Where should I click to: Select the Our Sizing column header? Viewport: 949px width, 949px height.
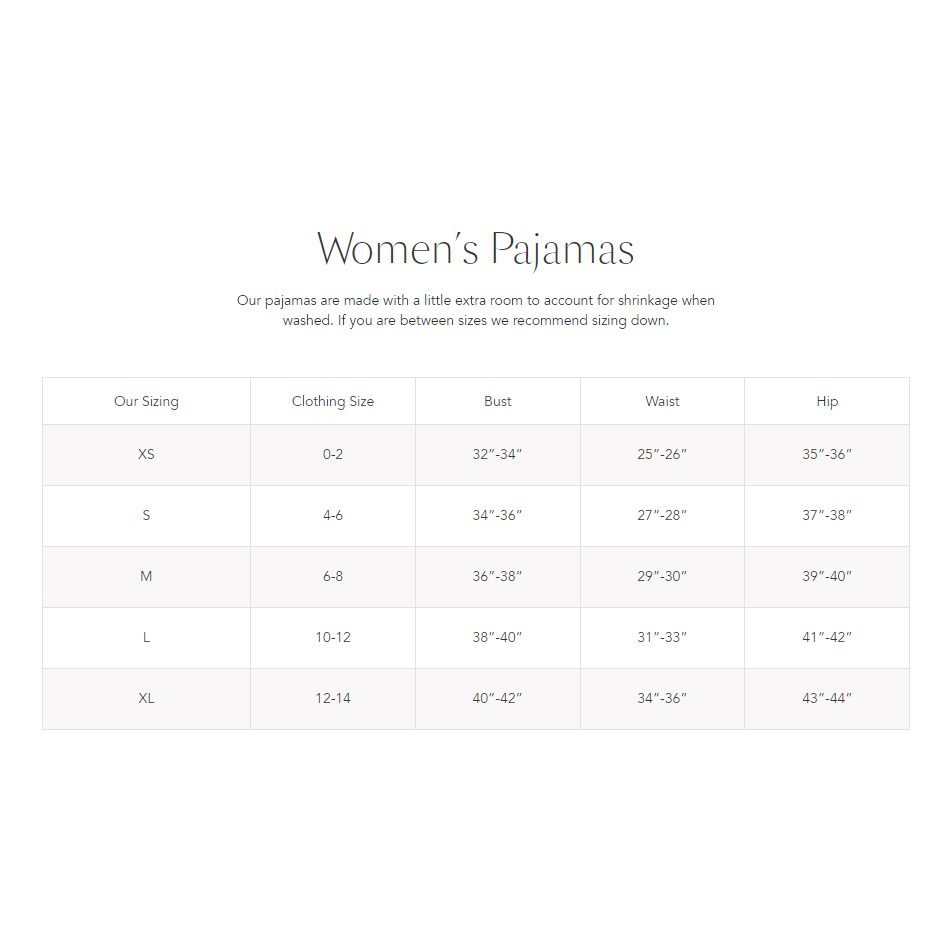tap(146, 401)
